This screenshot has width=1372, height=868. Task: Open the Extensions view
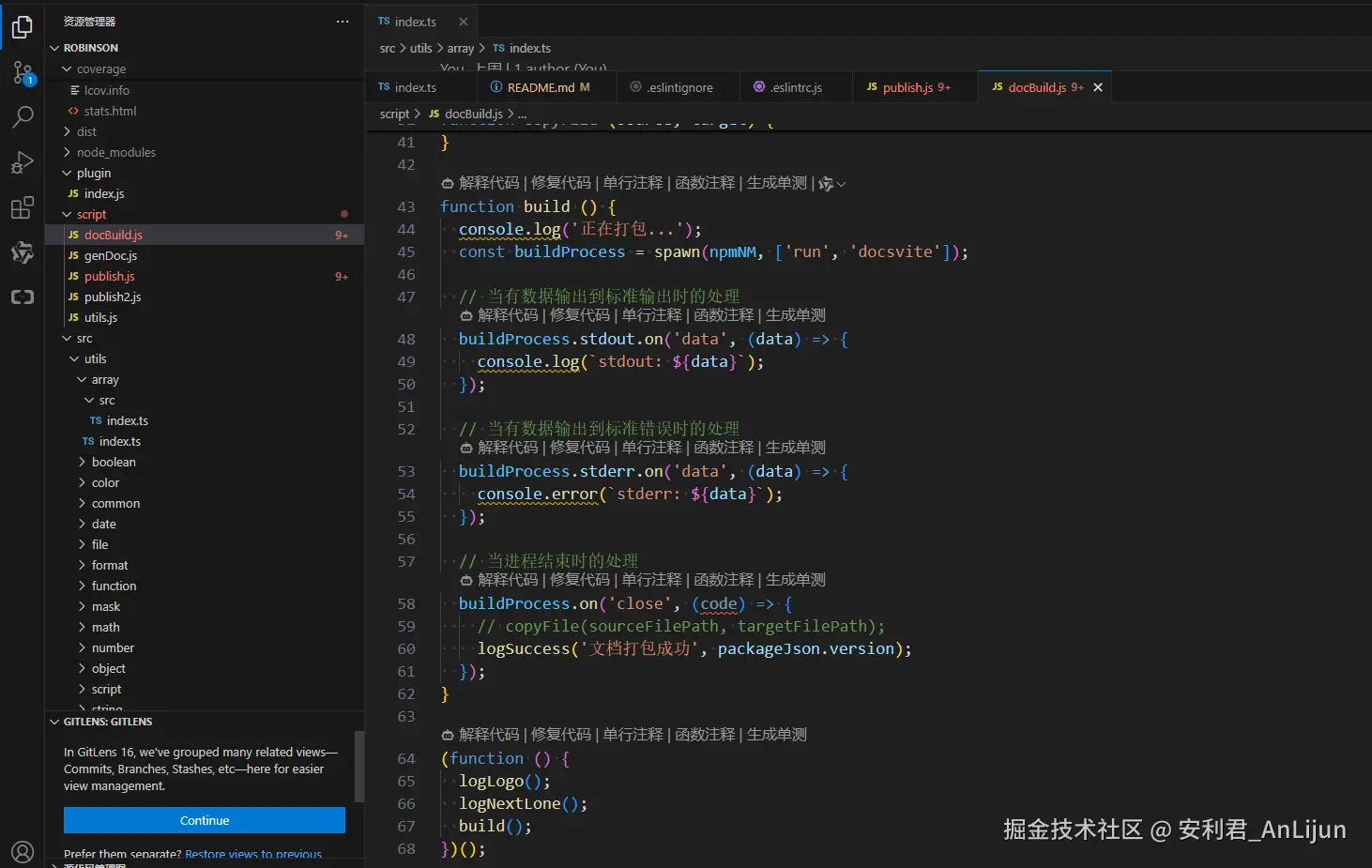click(23, 207)
